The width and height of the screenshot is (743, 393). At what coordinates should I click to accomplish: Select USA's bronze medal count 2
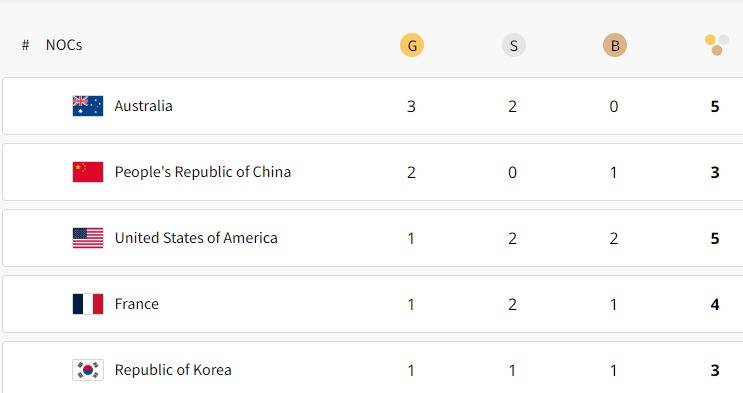pyautogui.click(x=614, y=238)
